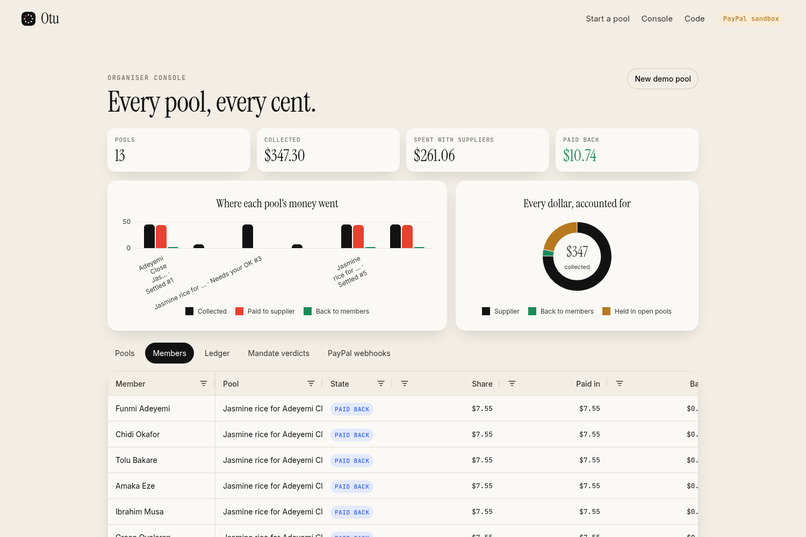
Task: Go to the Console link
Action: point(657,18)
